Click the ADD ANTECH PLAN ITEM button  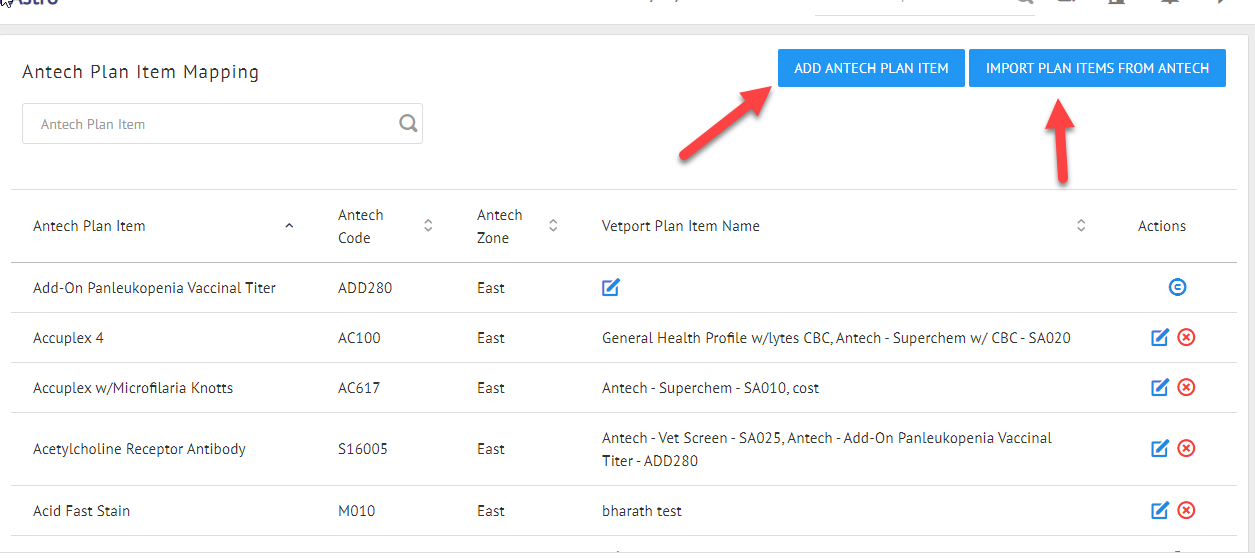[871, 68]
